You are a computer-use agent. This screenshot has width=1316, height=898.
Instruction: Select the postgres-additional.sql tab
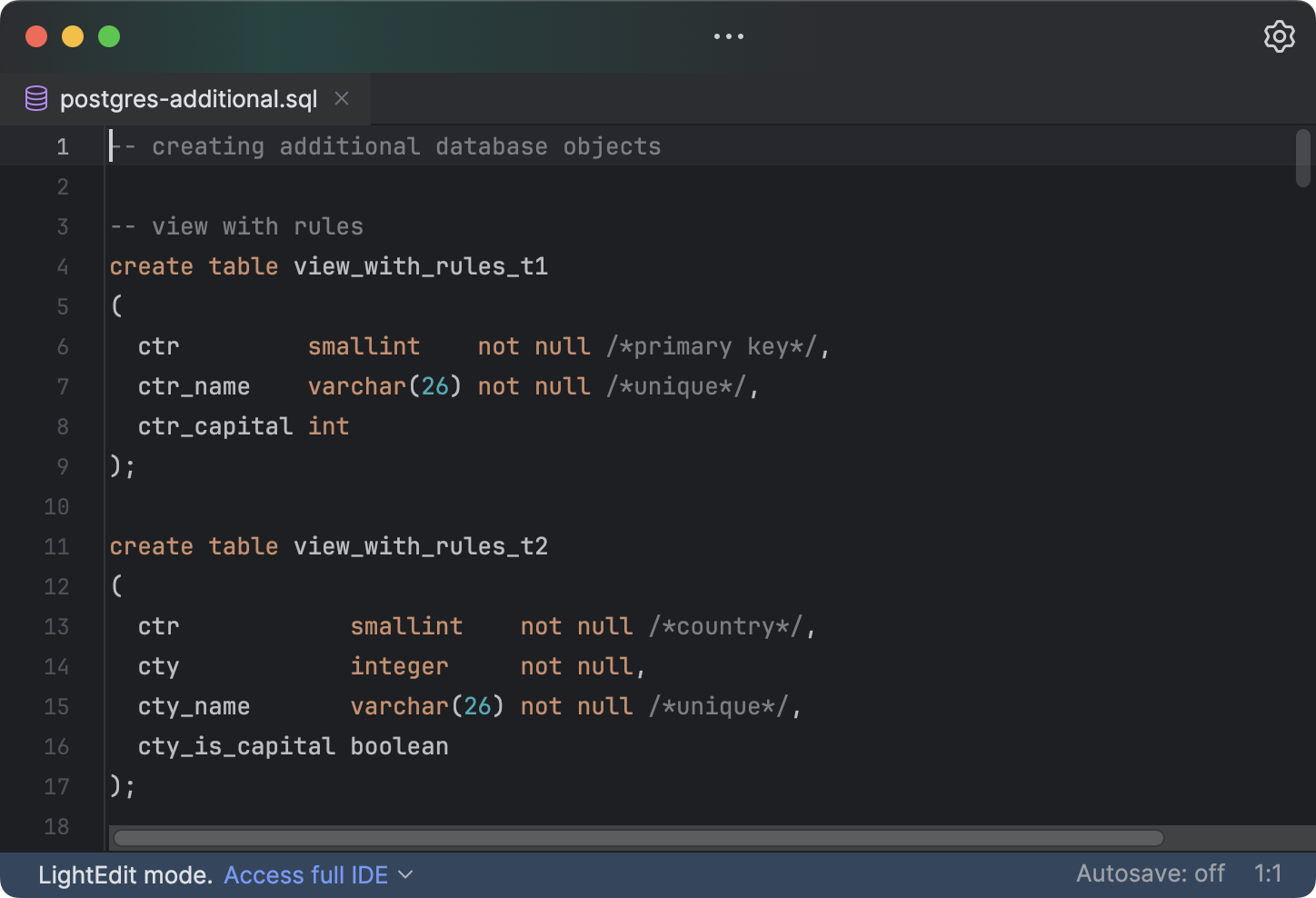pyautogui.click(x=185, y=98)
